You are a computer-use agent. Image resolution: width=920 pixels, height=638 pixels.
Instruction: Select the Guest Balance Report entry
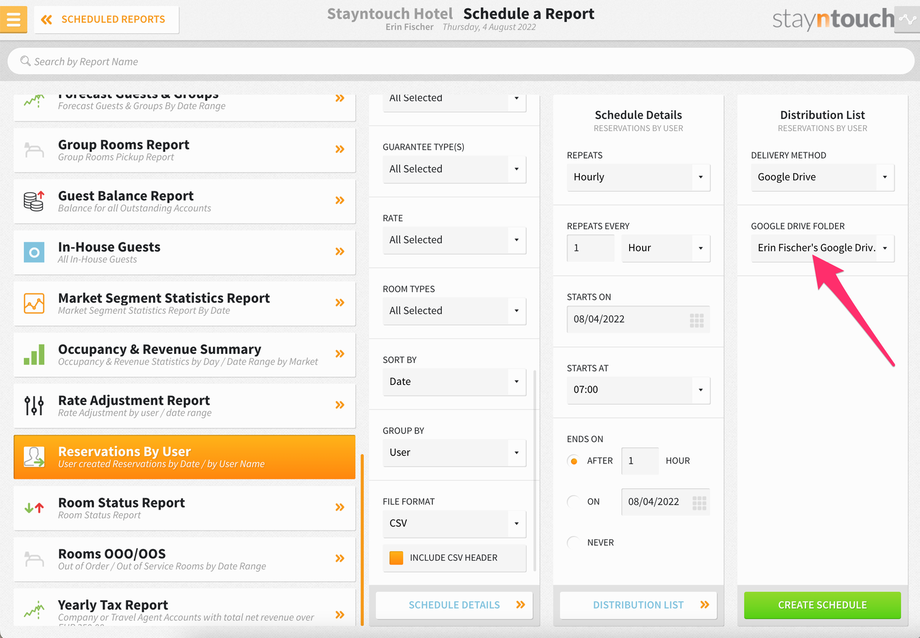coord(184,201)
